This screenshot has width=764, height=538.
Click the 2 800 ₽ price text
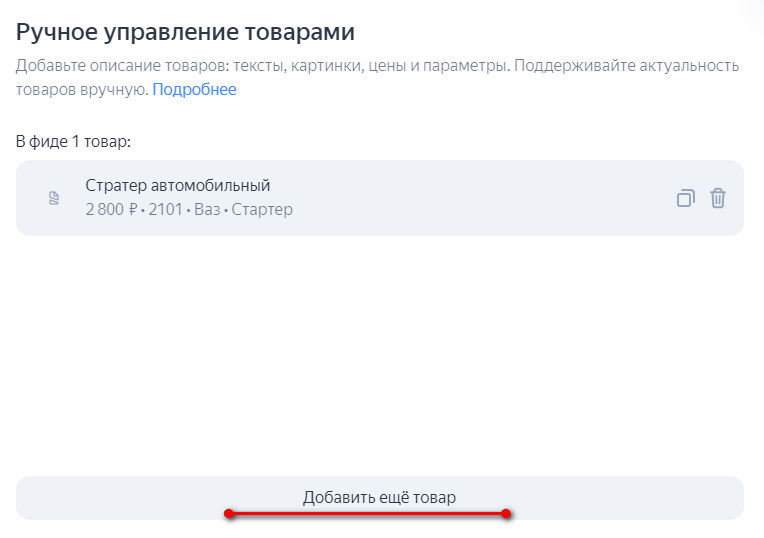coord(112,210)
